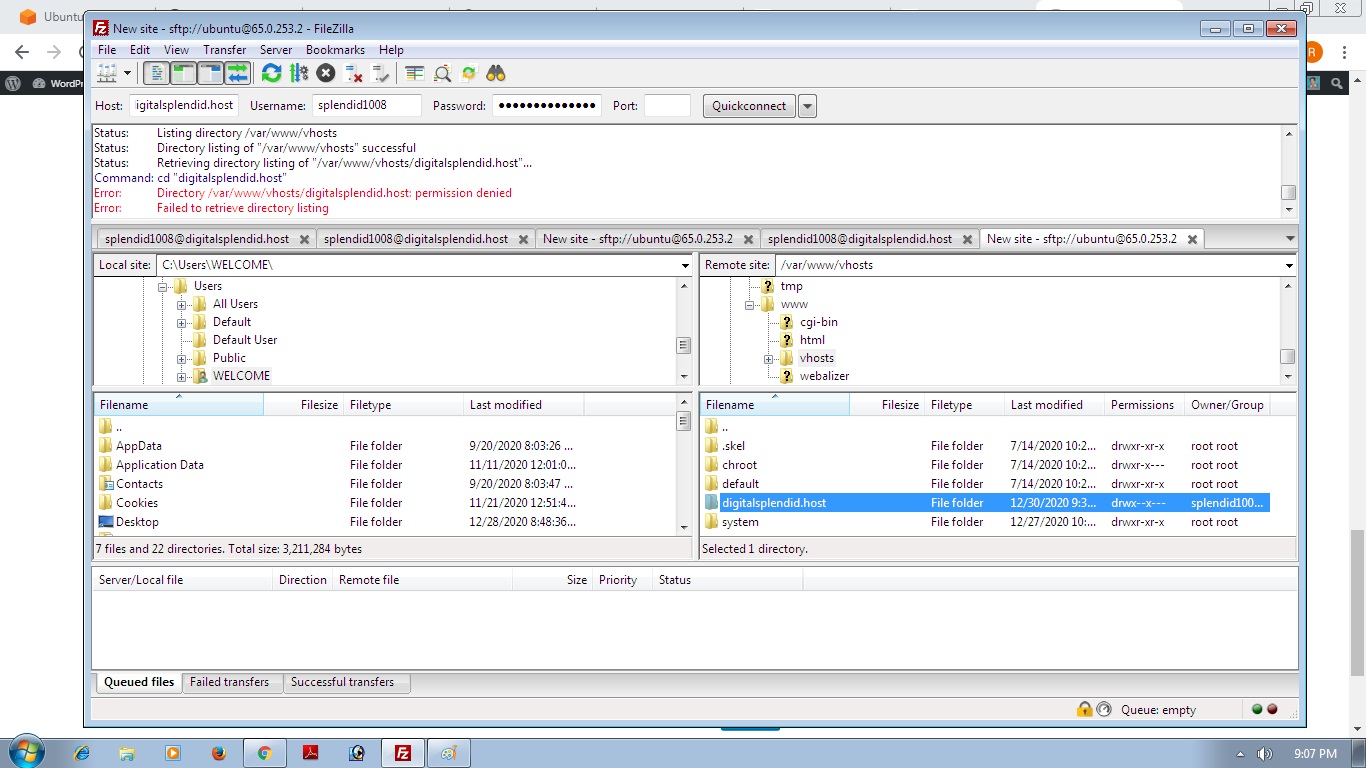Sort local files by Filetype column
1366x768 pixels.
click(404, 405)
